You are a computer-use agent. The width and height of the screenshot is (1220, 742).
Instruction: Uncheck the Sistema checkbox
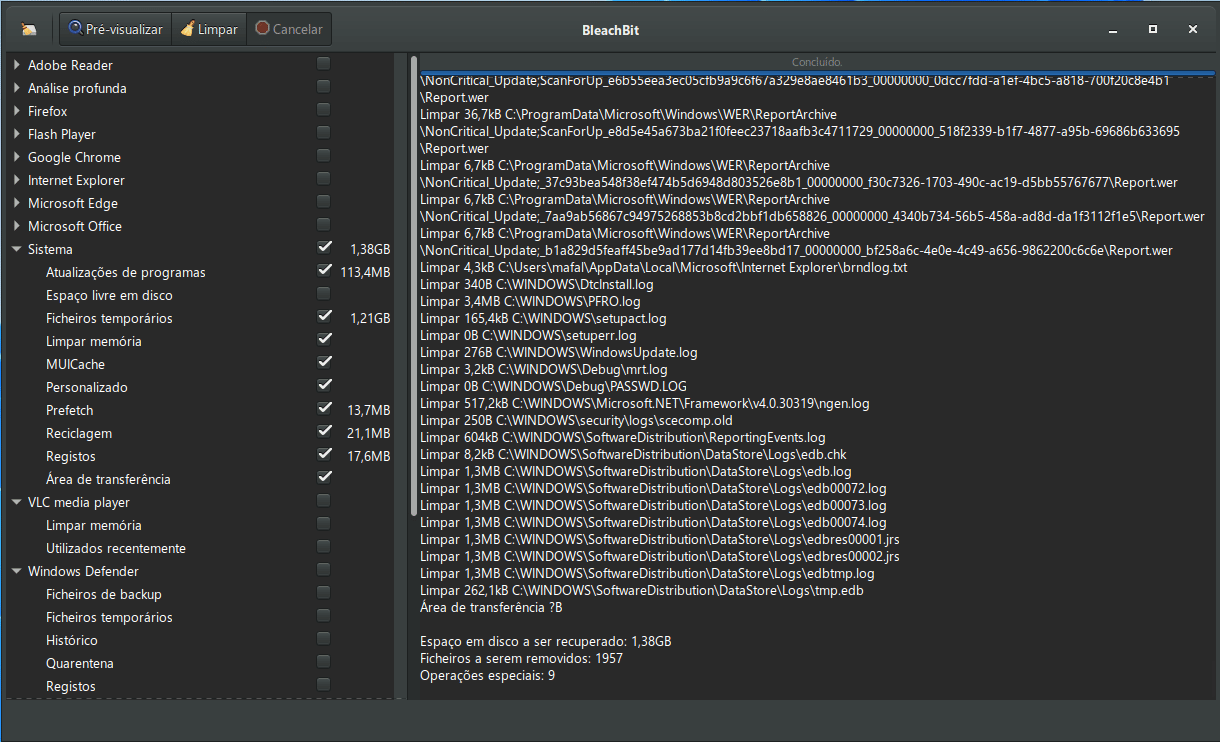(324, 248)
